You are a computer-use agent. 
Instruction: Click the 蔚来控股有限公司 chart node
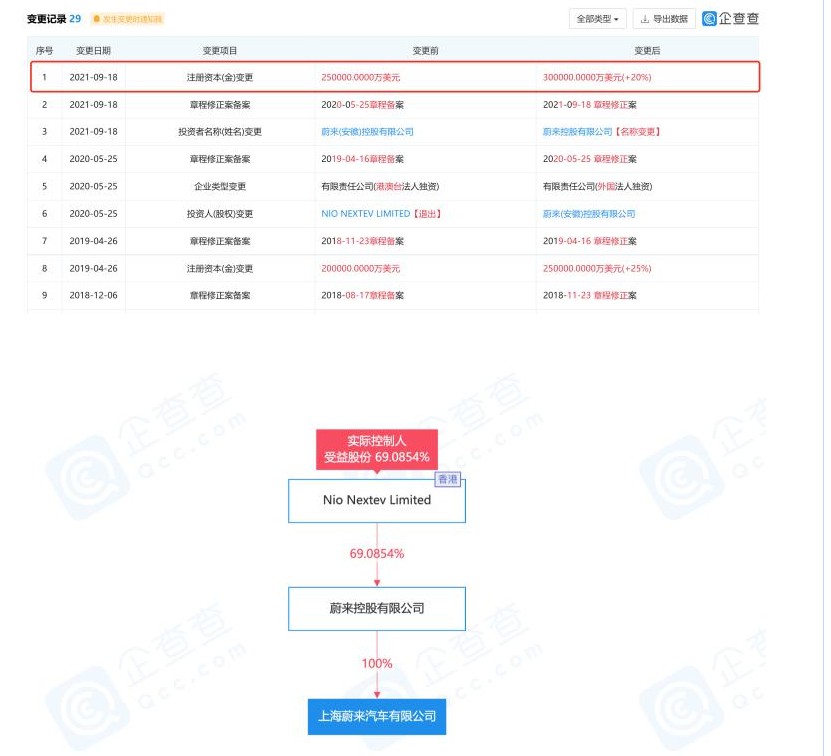(x=377, y=609)
